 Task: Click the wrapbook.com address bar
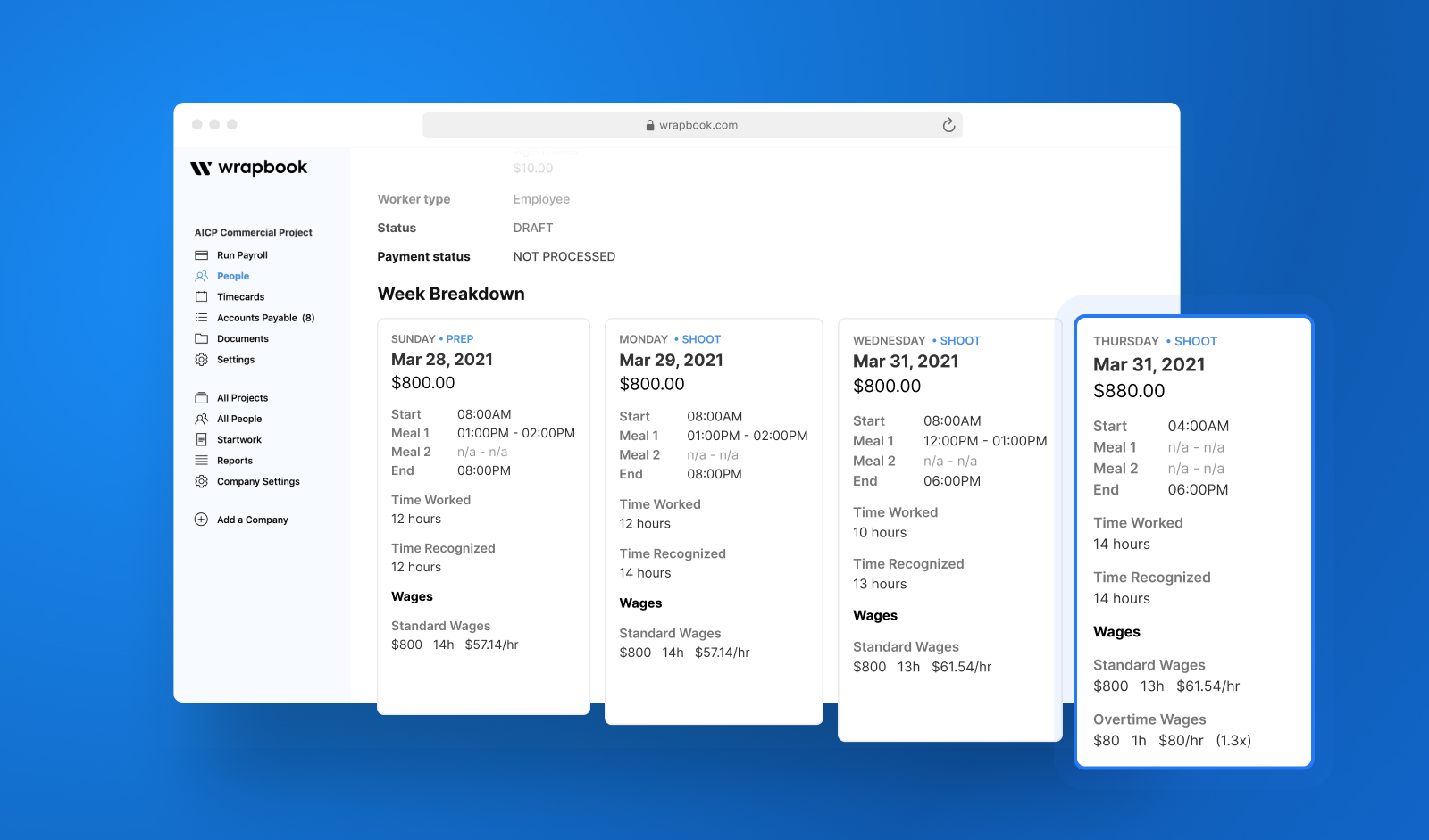tap(692, 125)
